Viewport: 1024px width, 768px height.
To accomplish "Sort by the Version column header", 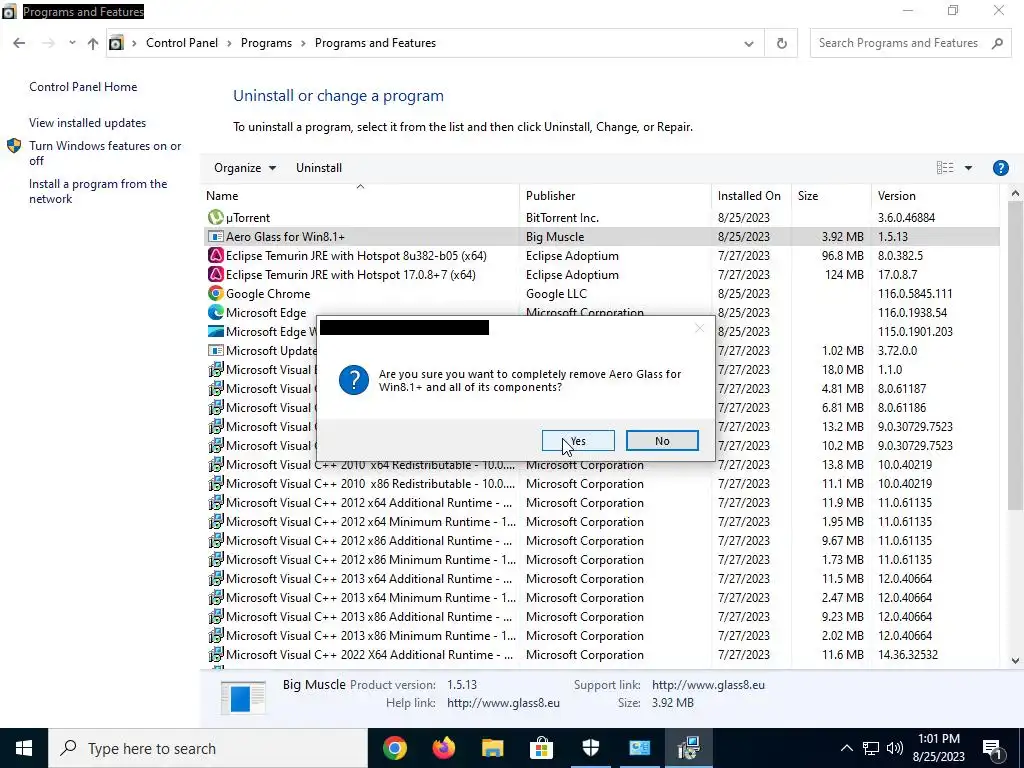I will (935, 195).
